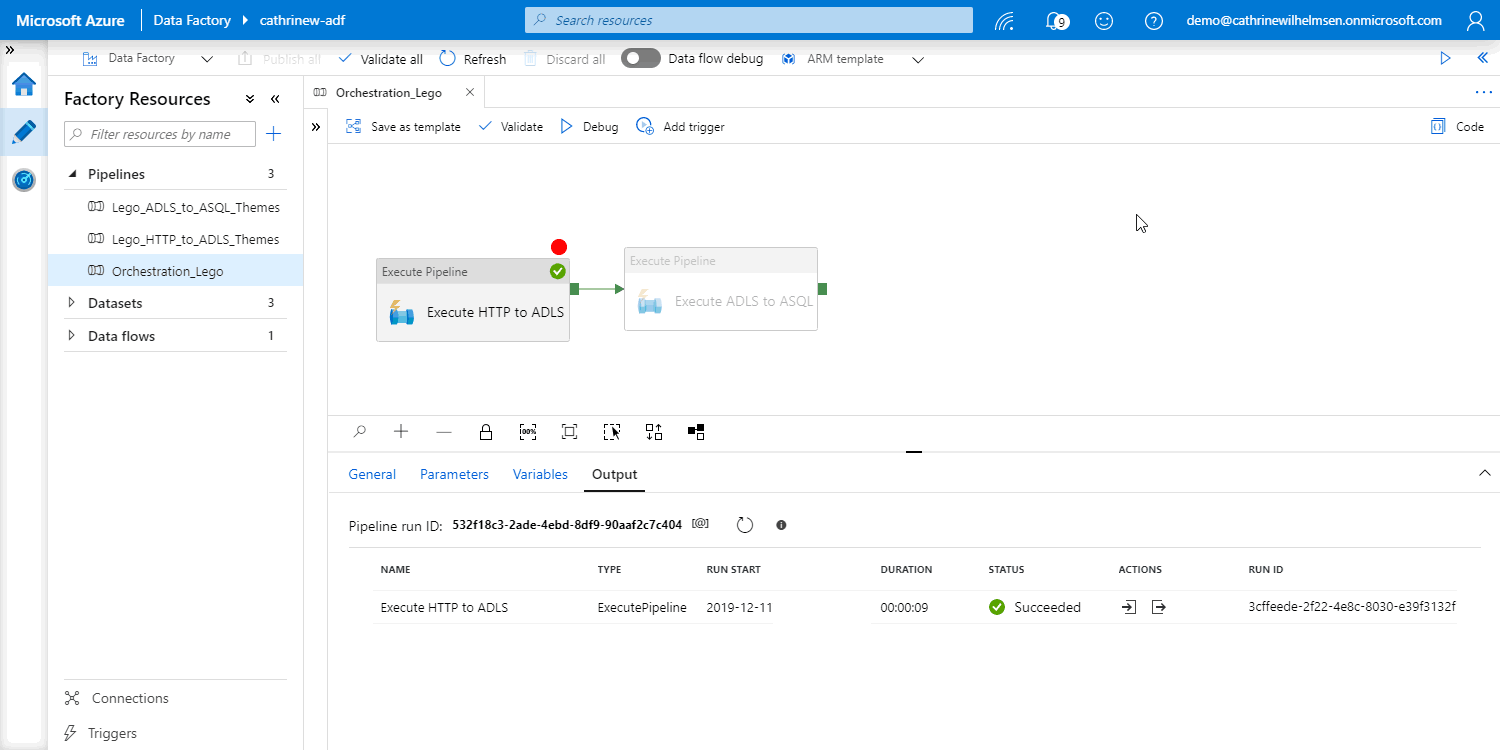Lock the canvas with the padlock icon

tap(486, 432)
